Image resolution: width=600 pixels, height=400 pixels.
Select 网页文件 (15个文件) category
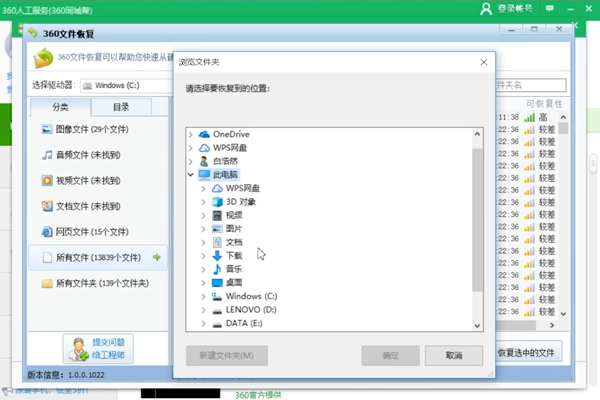point(98,232)
